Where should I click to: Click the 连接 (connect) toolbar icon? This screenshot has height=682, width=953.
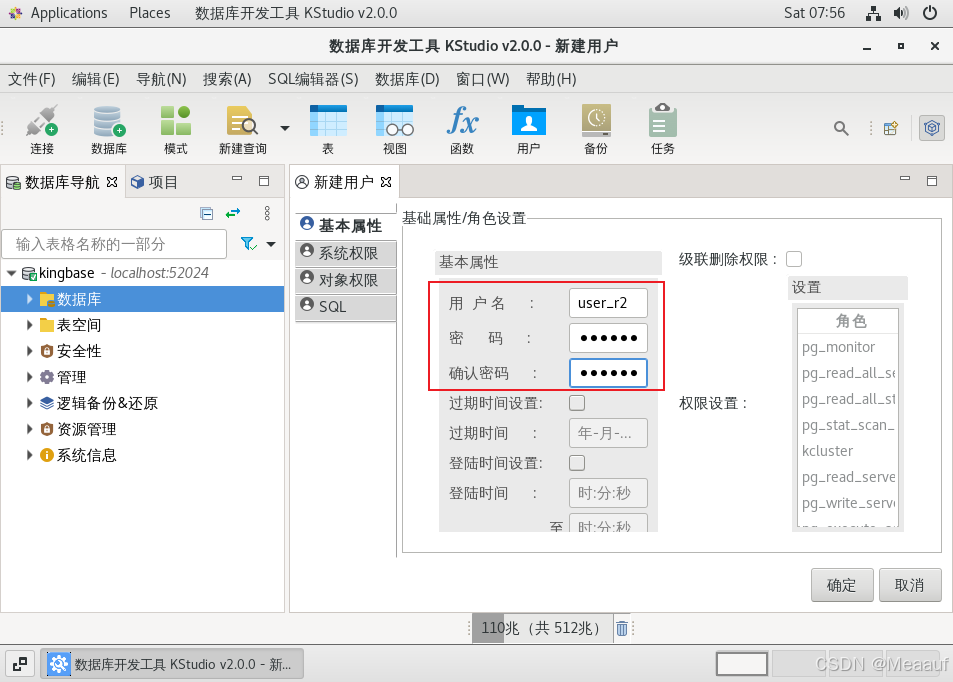click(42, 129)
